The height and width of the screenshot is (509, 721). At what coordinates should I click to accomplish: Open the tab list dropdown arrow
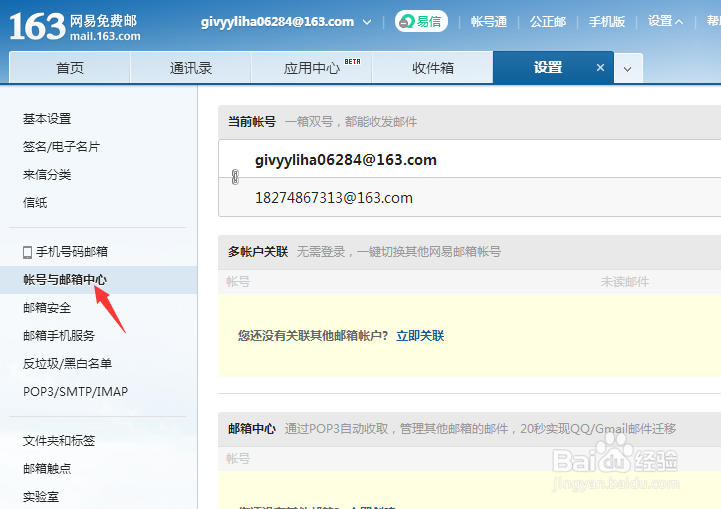628,69
